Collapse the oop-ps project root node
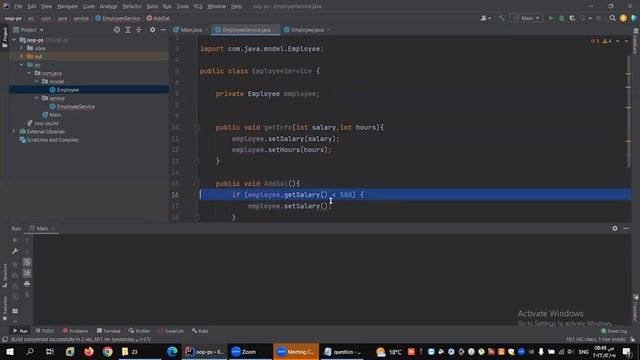 [x=14, y=40]
